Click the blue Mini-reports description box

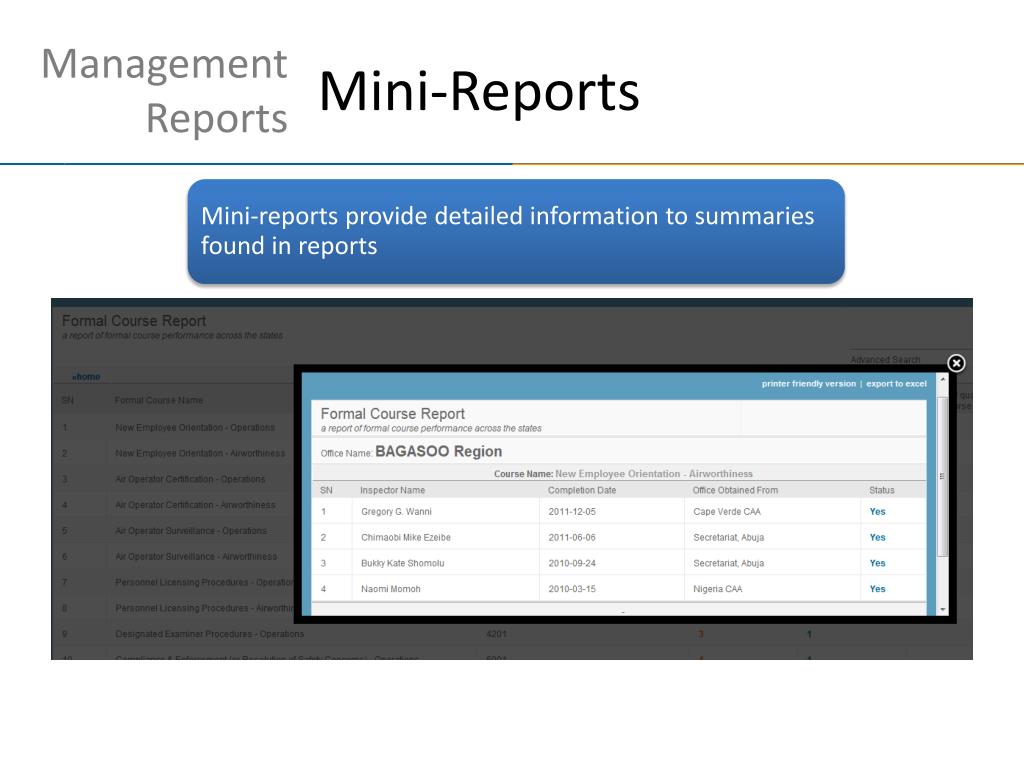[516, 232]
